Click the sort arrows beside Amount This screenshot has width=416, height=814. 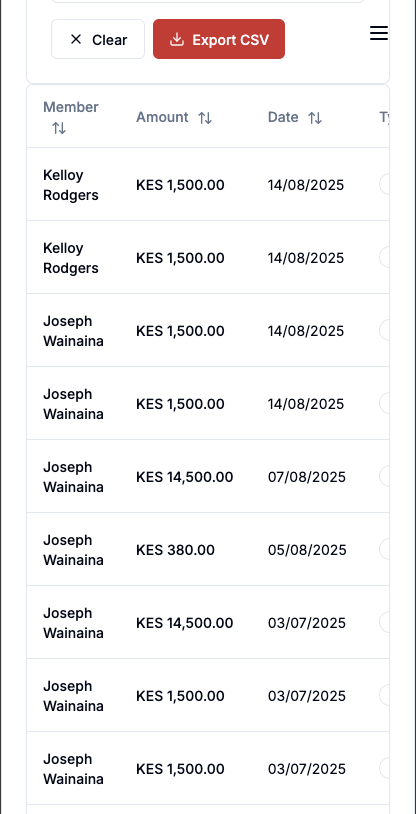pos(205,118)
